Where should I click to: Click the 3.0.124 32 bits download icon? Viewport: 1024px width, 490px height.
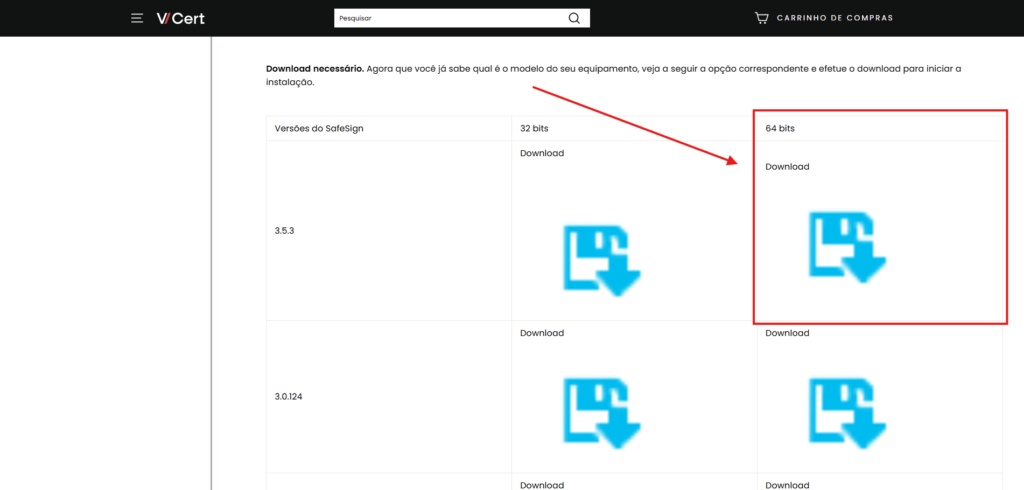pos(602,414)
